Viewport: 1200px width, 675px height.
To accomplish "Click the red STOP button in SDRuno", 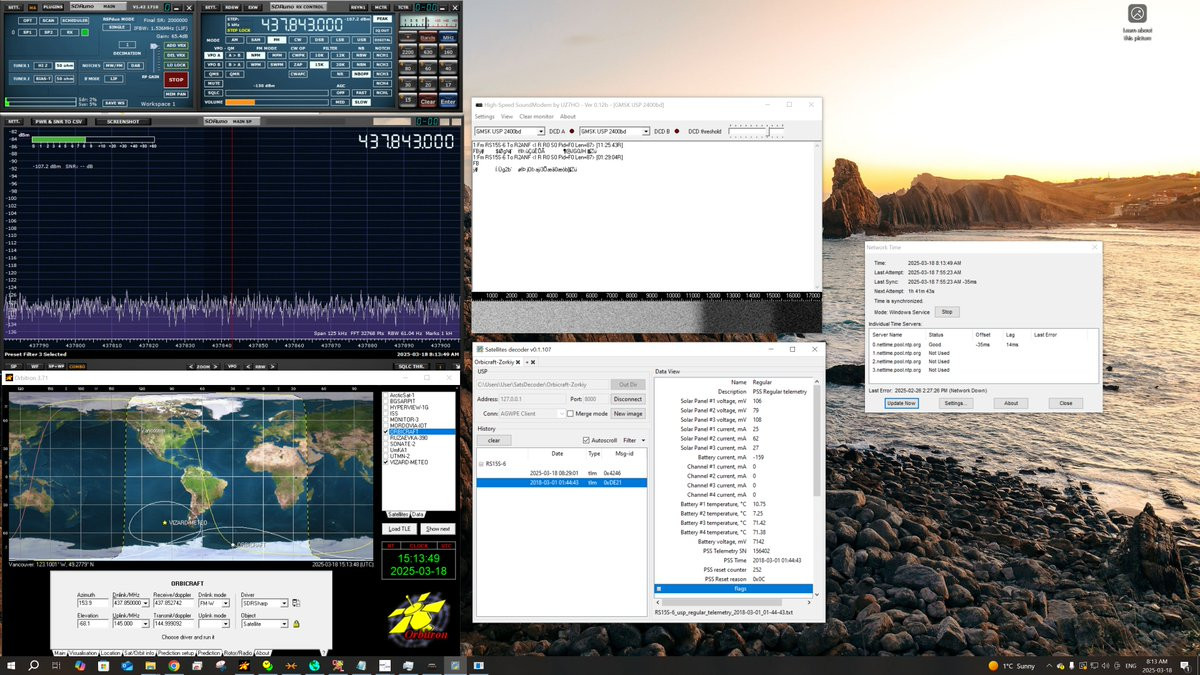I will pyautogui.click(x=176, y=80).
